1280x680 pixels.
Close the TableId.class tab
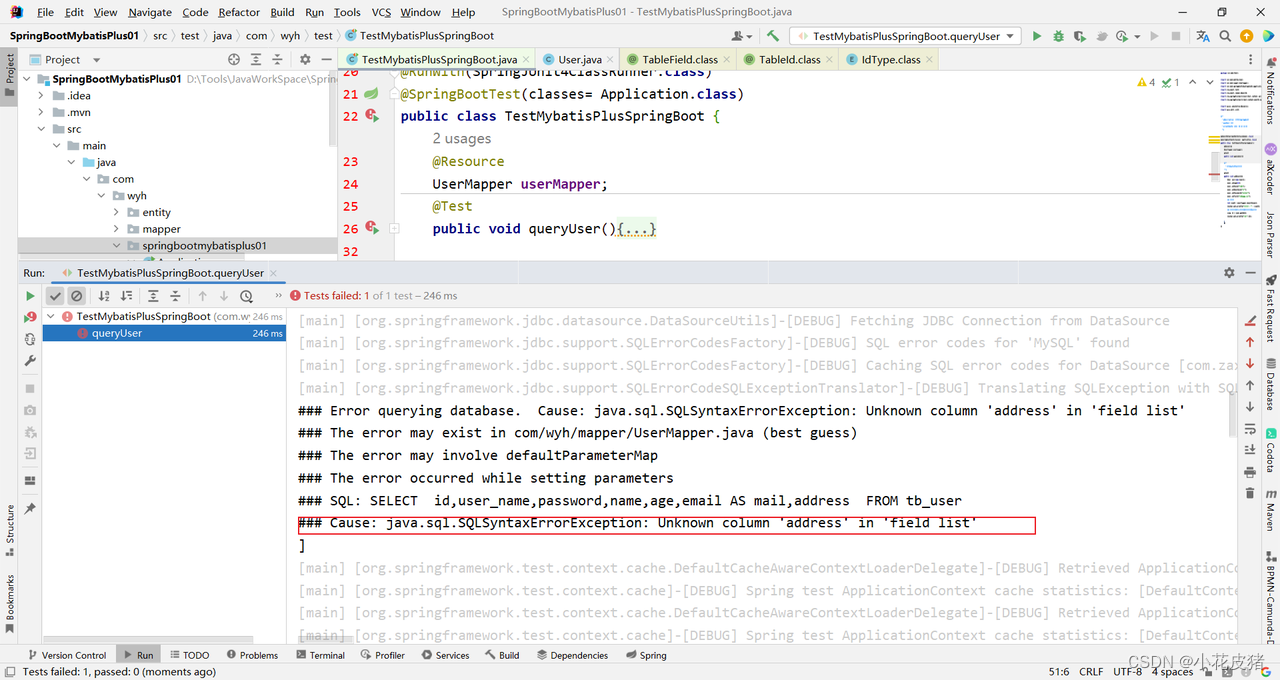[829, 60]
